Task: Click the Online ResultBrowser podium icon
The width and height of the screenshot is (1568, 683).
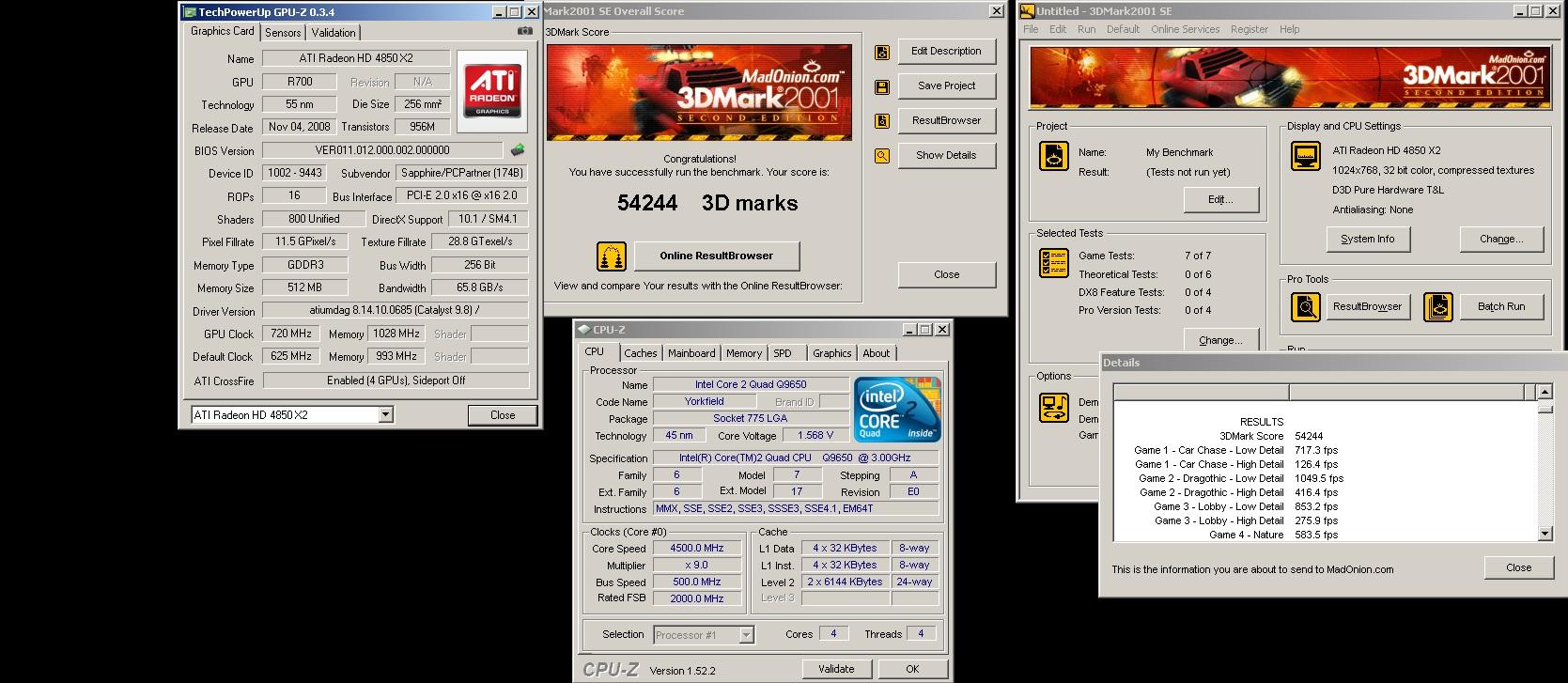Action: [x=612, y=256]
